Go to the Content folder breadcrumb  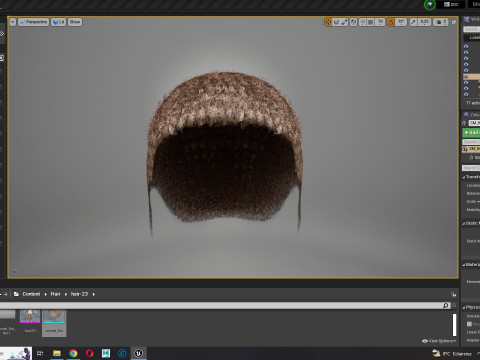[x=31, y=294]
